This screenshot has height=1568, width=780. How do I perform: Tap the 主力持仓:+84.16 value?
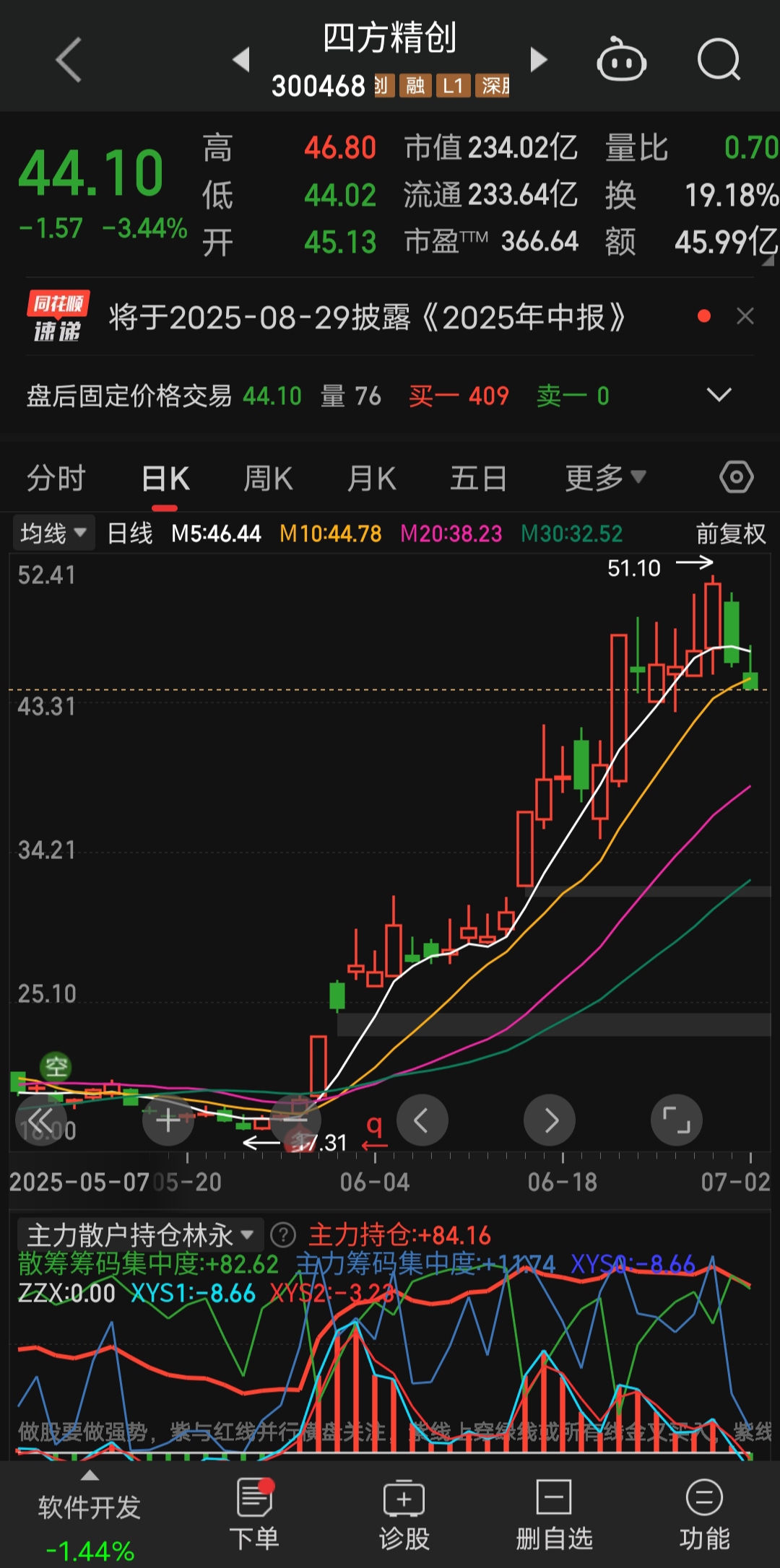point(399,1235)
